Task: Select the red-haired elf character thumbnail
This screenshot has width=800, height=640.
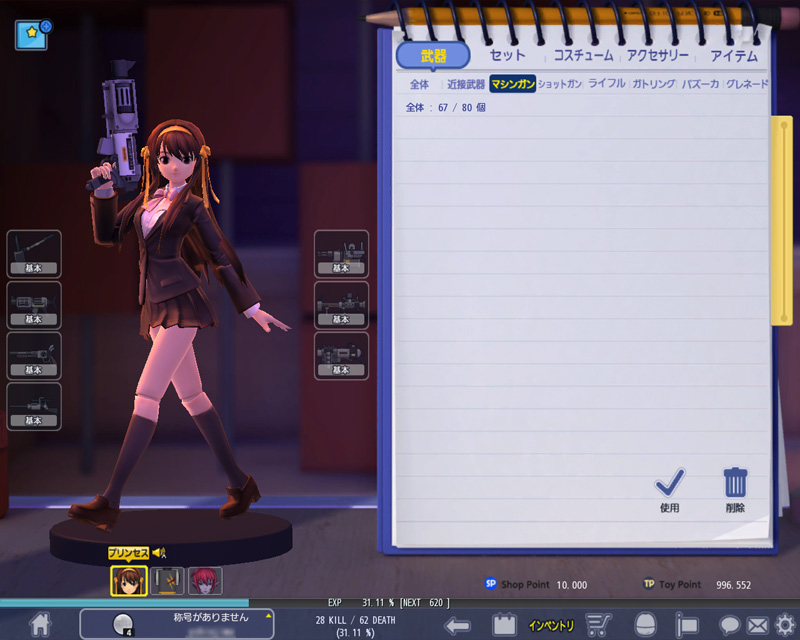Action: tap(205, 581)
